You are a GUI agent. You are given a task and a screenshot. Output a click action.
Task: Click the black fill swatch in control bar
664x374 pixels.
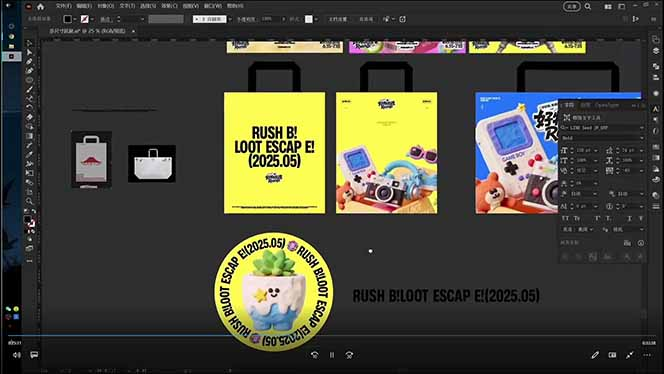(67, 19)
